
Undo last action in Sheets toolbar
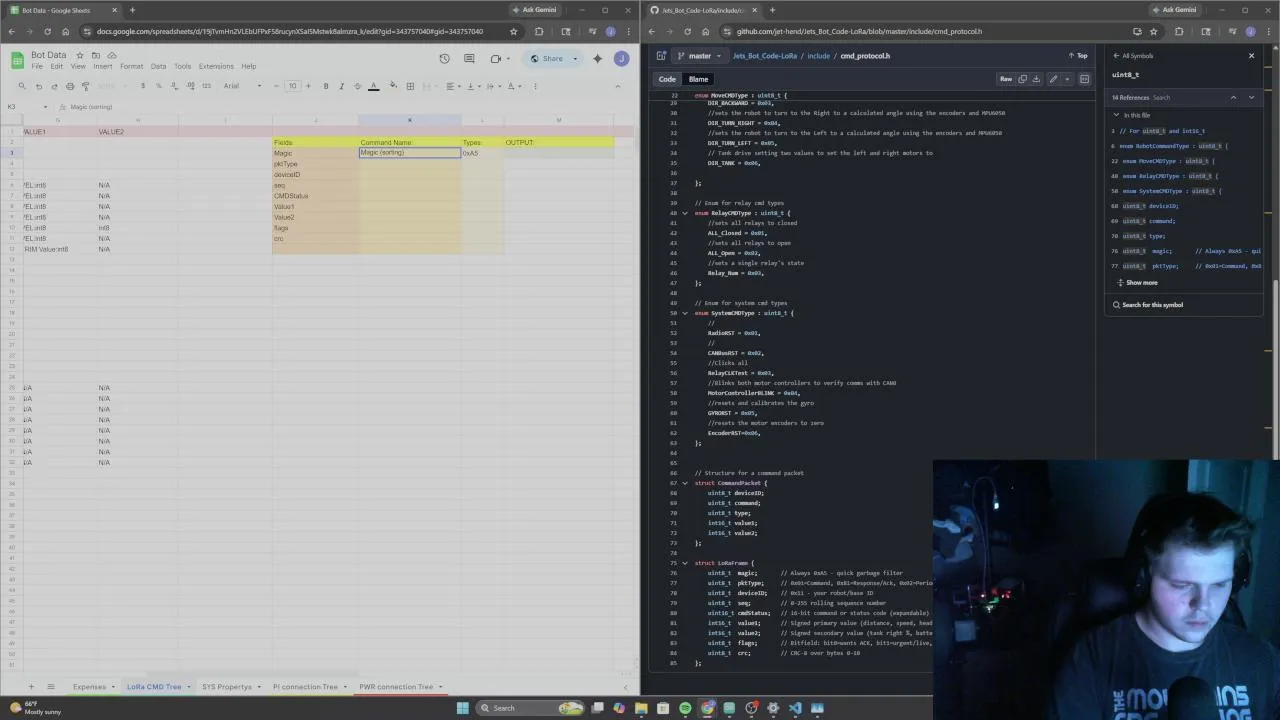(39, 86)
